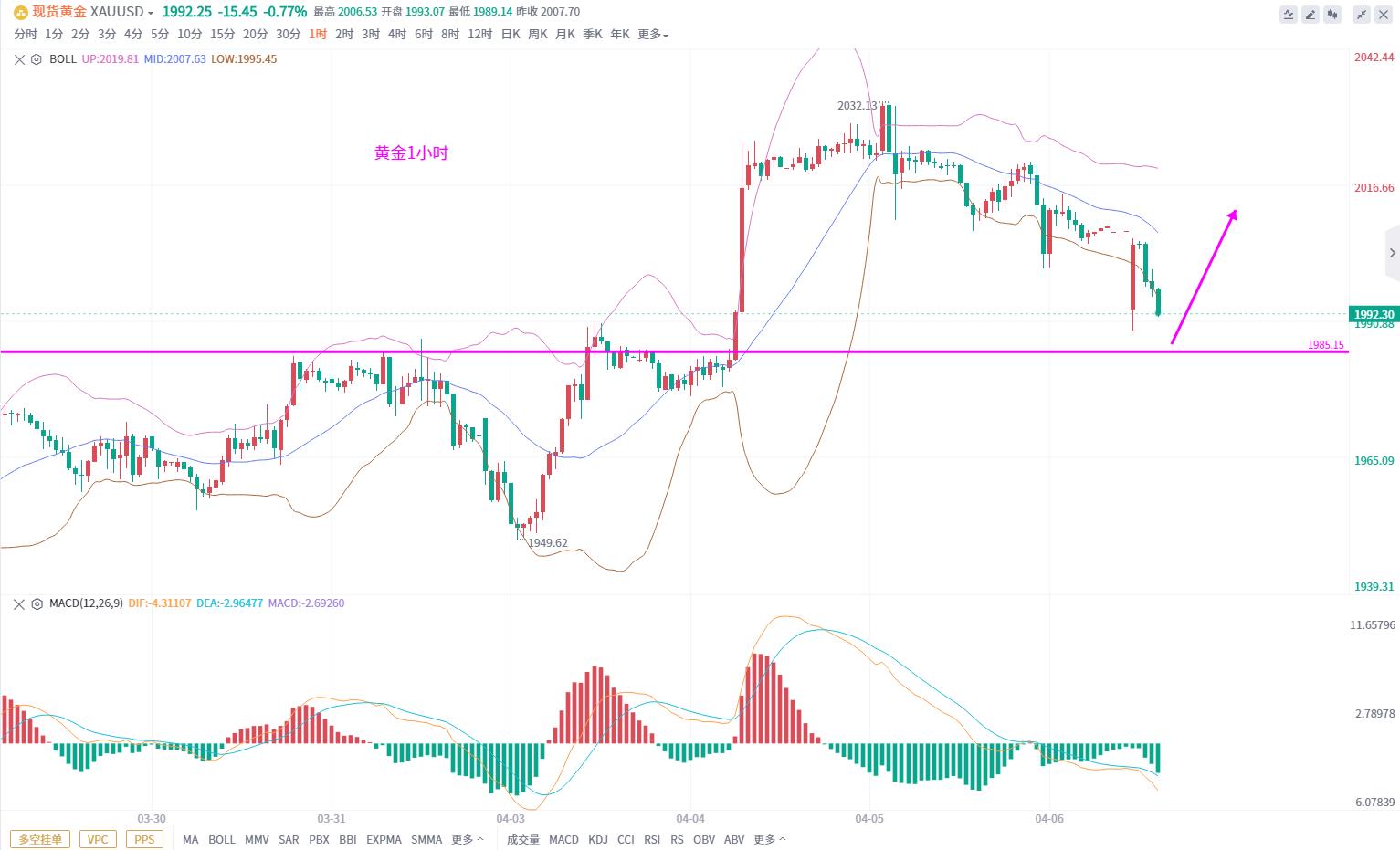Screen dimensions: 1400x850
Task: Open the candlestick chart style icon
Action: pyautogui.click(x=1333, y=14)
